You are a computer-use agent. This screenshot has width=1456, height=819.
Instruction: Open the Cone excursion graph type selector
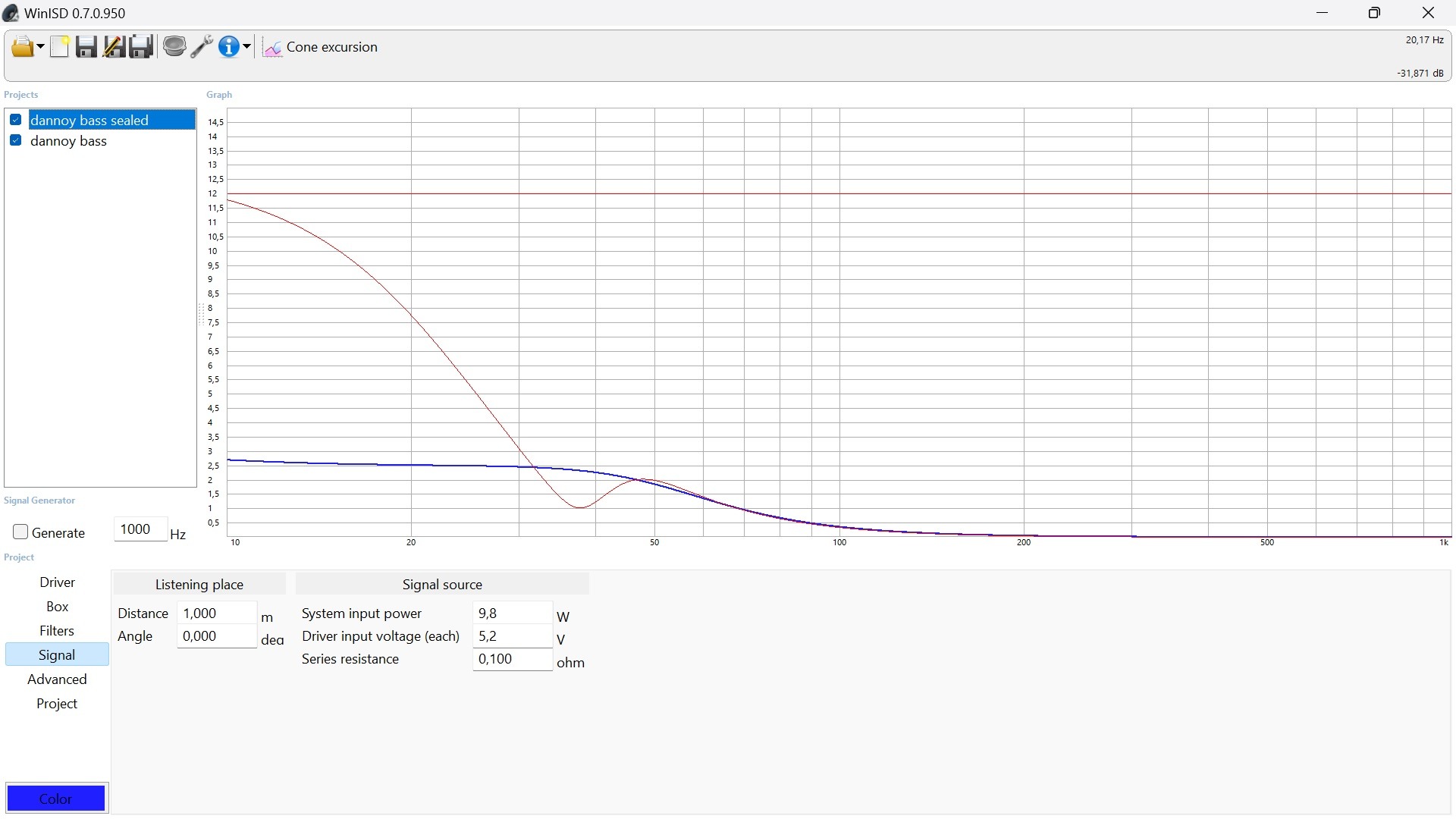[x=320, y=47]
